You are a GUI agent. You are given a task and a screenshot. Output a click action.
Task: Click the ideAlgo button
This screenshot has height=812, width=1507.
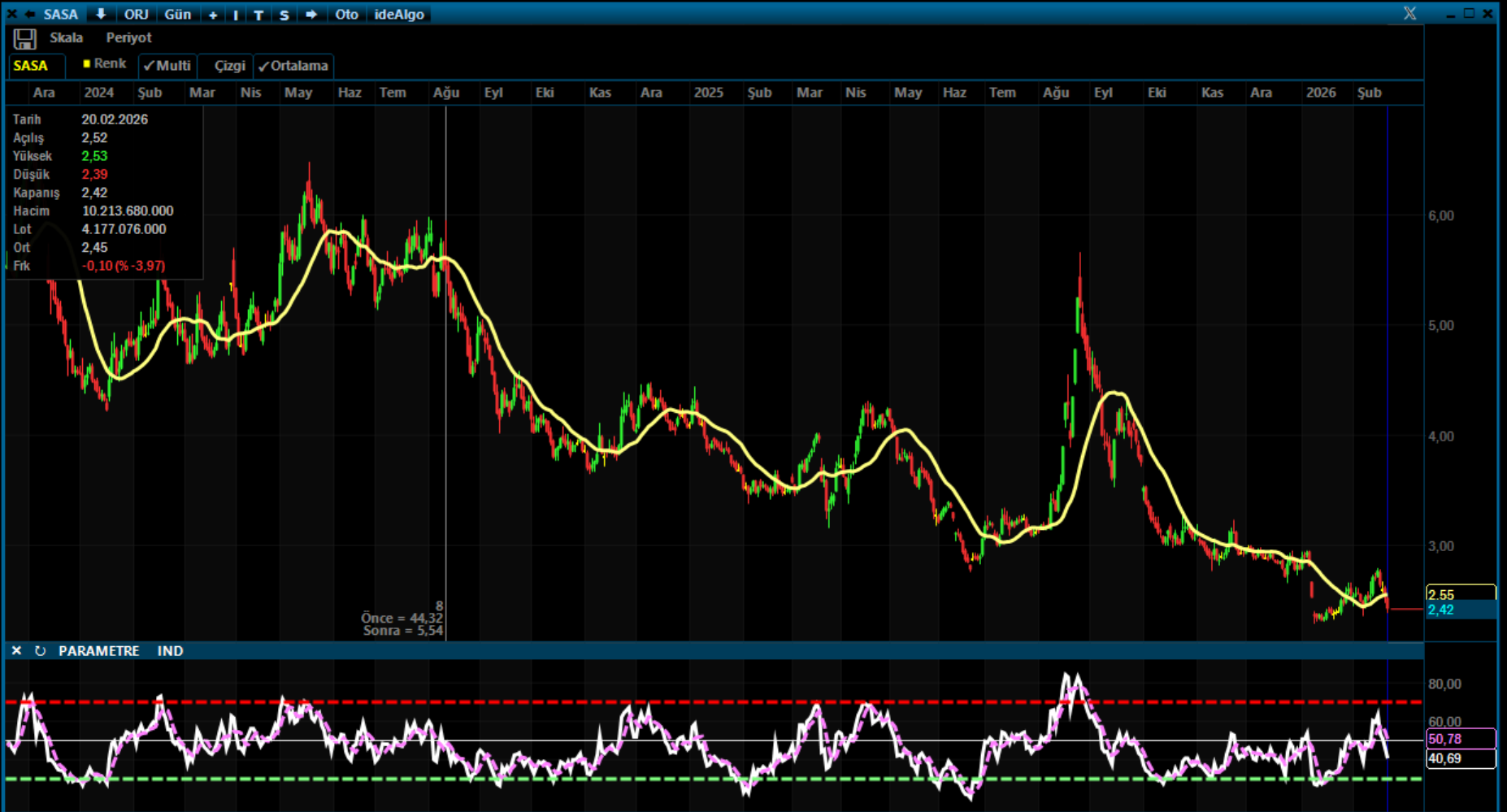tap(399, 15)
